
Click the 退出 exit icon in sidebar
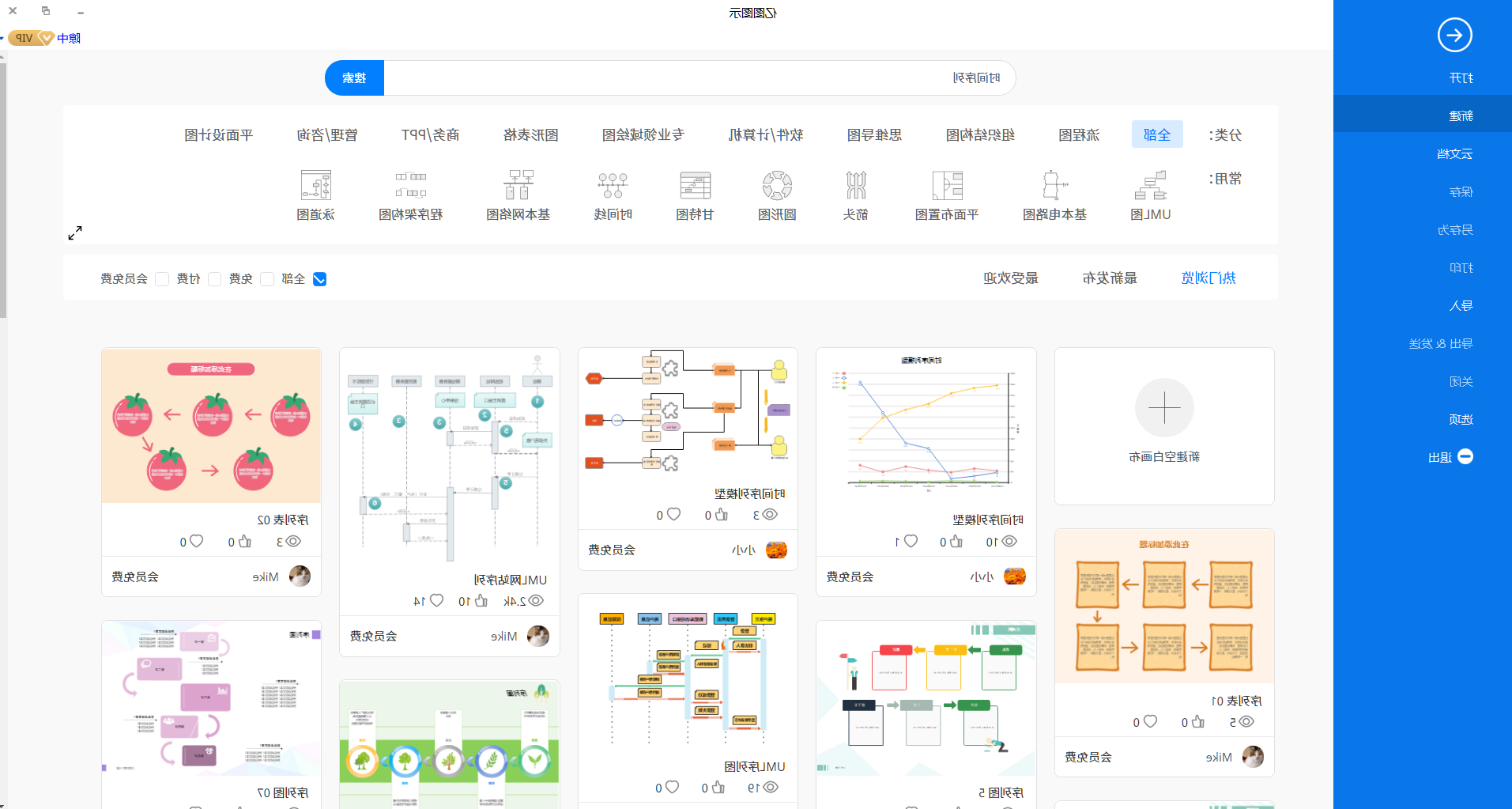pos(1465,456)
